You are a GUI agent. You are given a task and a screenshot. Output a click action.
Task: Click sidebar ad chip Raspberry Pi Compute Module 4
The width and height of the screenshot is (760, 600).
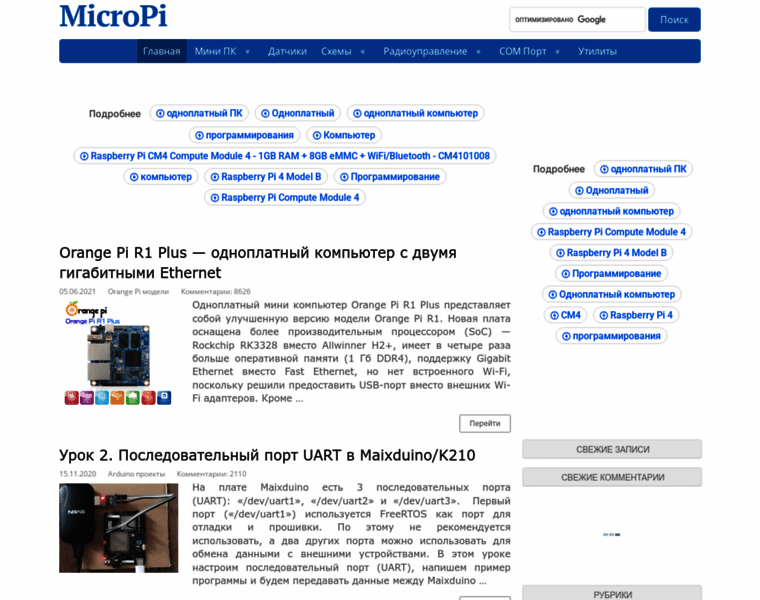pos(611,232)
